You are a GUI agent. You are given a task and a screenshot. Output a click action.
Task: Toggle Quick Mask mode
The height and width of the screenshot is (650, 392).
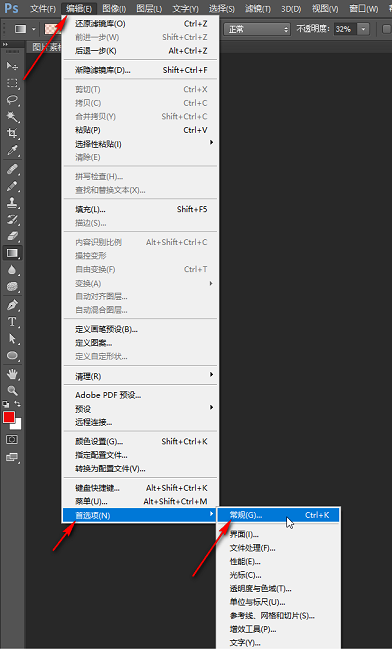(12, 440)
